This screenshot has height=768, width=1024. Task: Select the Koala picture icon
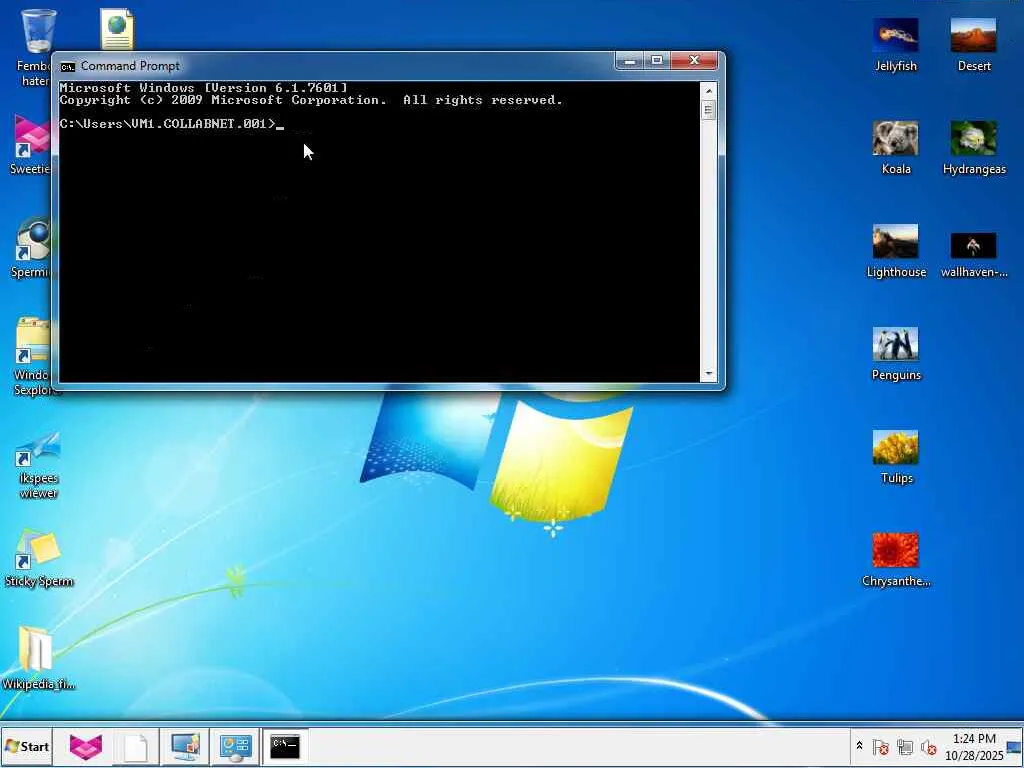[x=895, y=138]
